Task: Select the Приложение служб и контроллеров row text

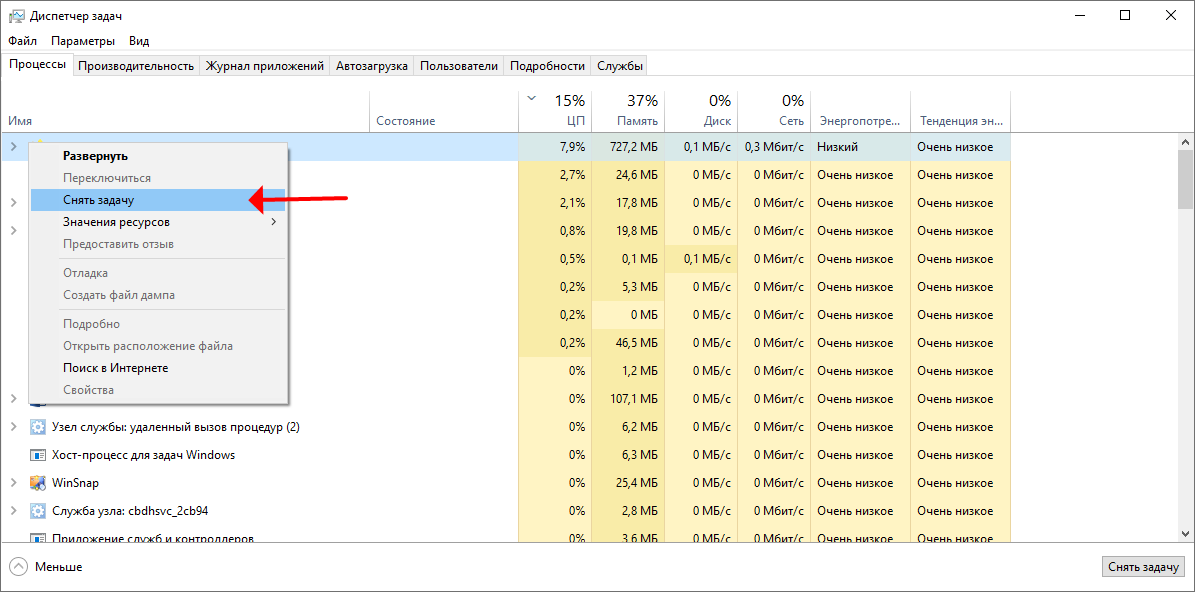Action: pyautogui.click(x=152, y=538)
